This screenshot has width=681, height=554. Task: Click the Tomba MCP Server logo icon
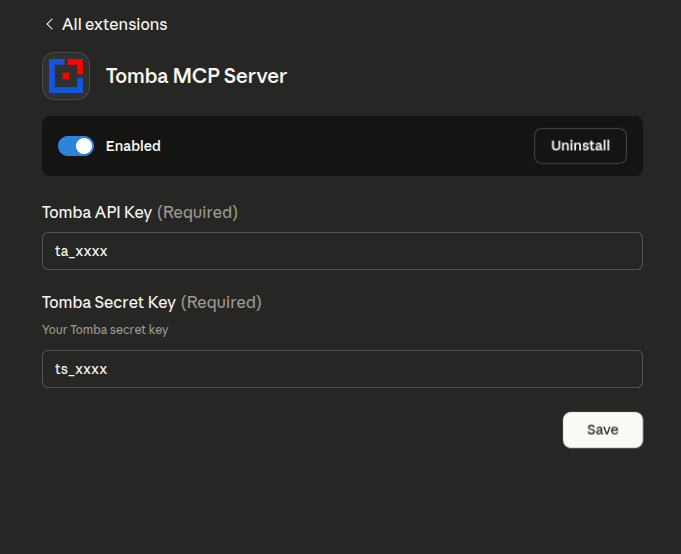click(x=66, y=76)
